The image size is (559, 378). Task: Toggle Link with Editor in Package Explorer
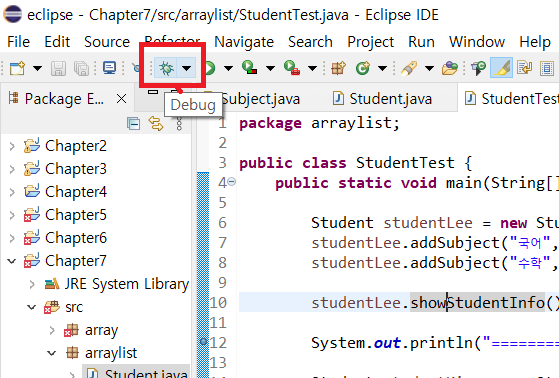(156, 124)
